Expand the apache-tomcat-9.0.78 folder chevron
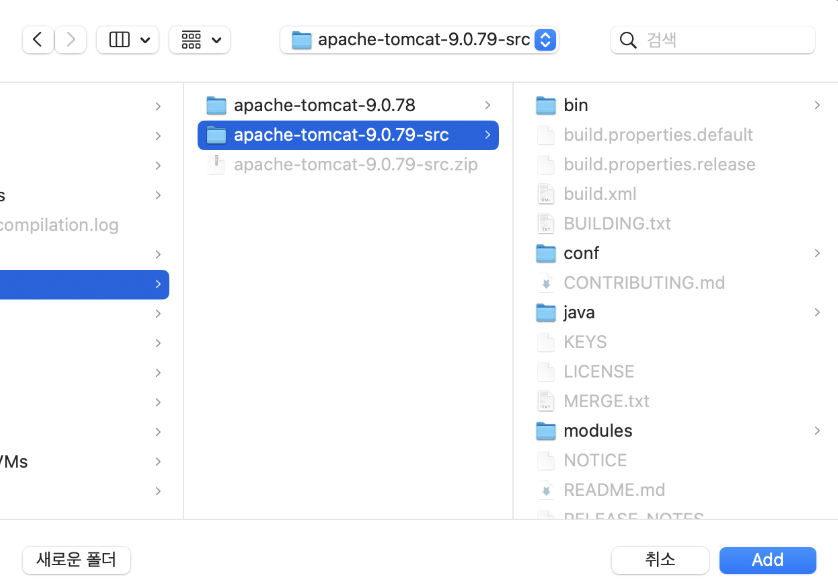This screenshot has height=582, width=838. (487, 105)
